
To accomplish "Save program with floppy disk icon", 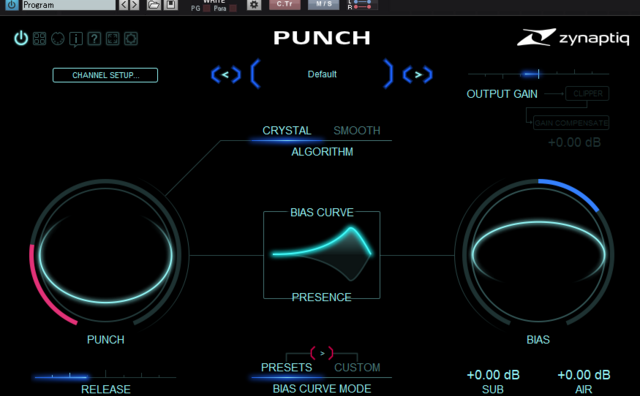I will coord(171,5).
